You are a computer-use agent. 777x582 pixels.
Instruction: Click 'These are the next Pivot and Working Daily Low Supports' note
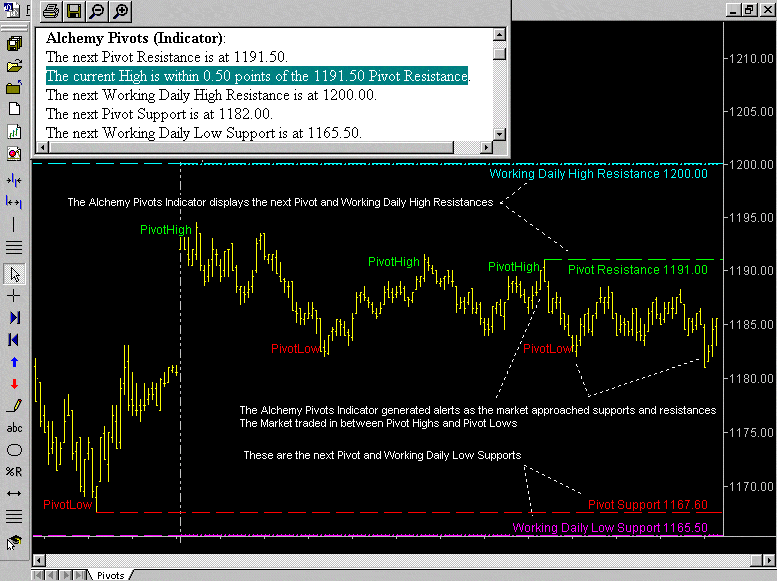point(382,455)
